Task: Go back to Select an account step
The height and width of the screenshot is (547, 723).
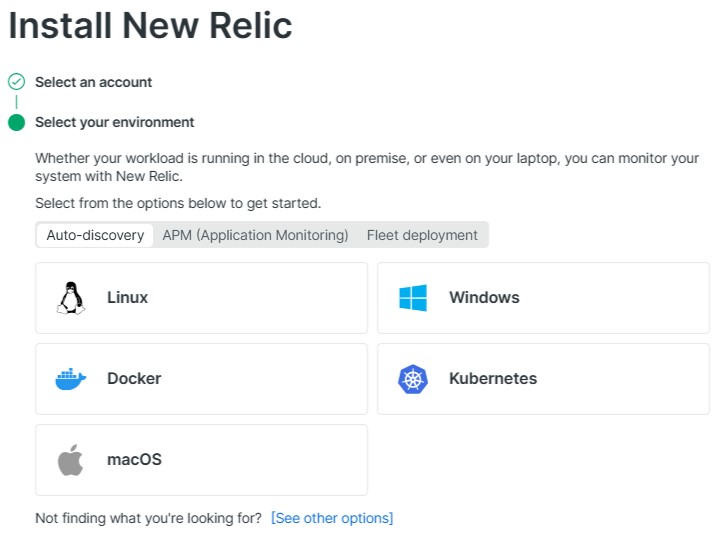Action: [x=94, y=82]
